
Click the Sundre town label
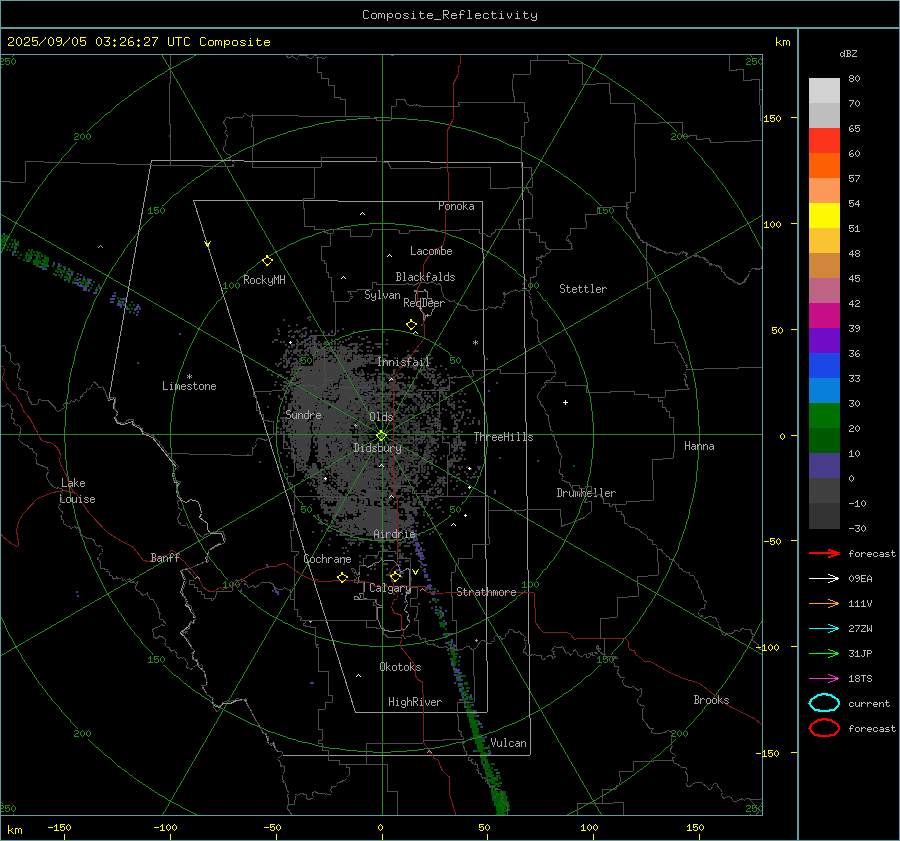tap(303, 414)
